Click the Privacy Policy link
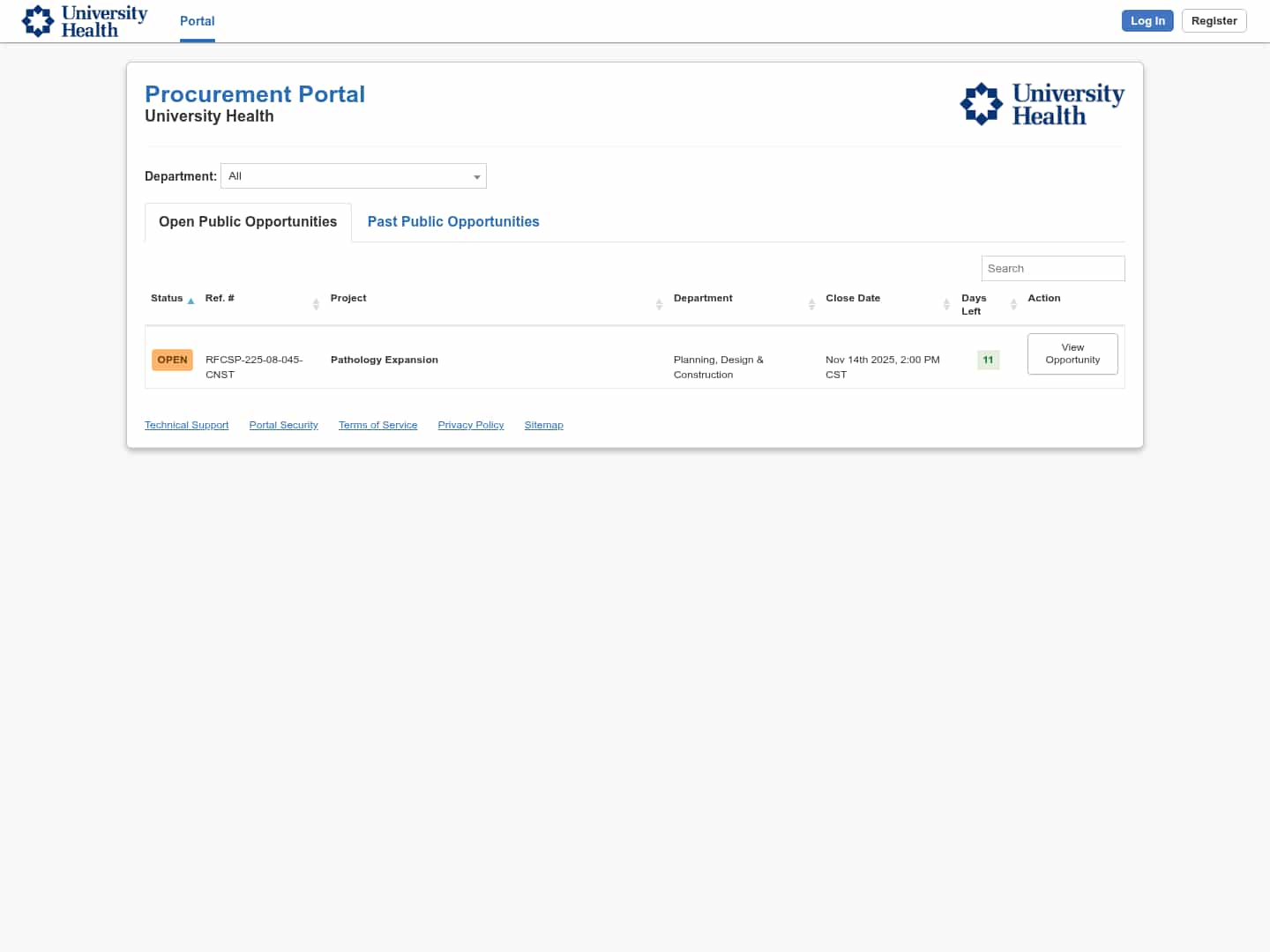 tap(470, 425)
